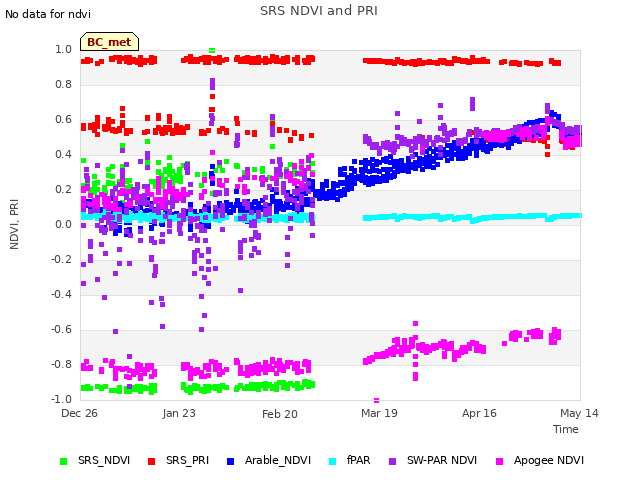Click the 0.2 y-axis tick value
The height and width of the screenshot is (480, 640).
(x=63, y=189)
